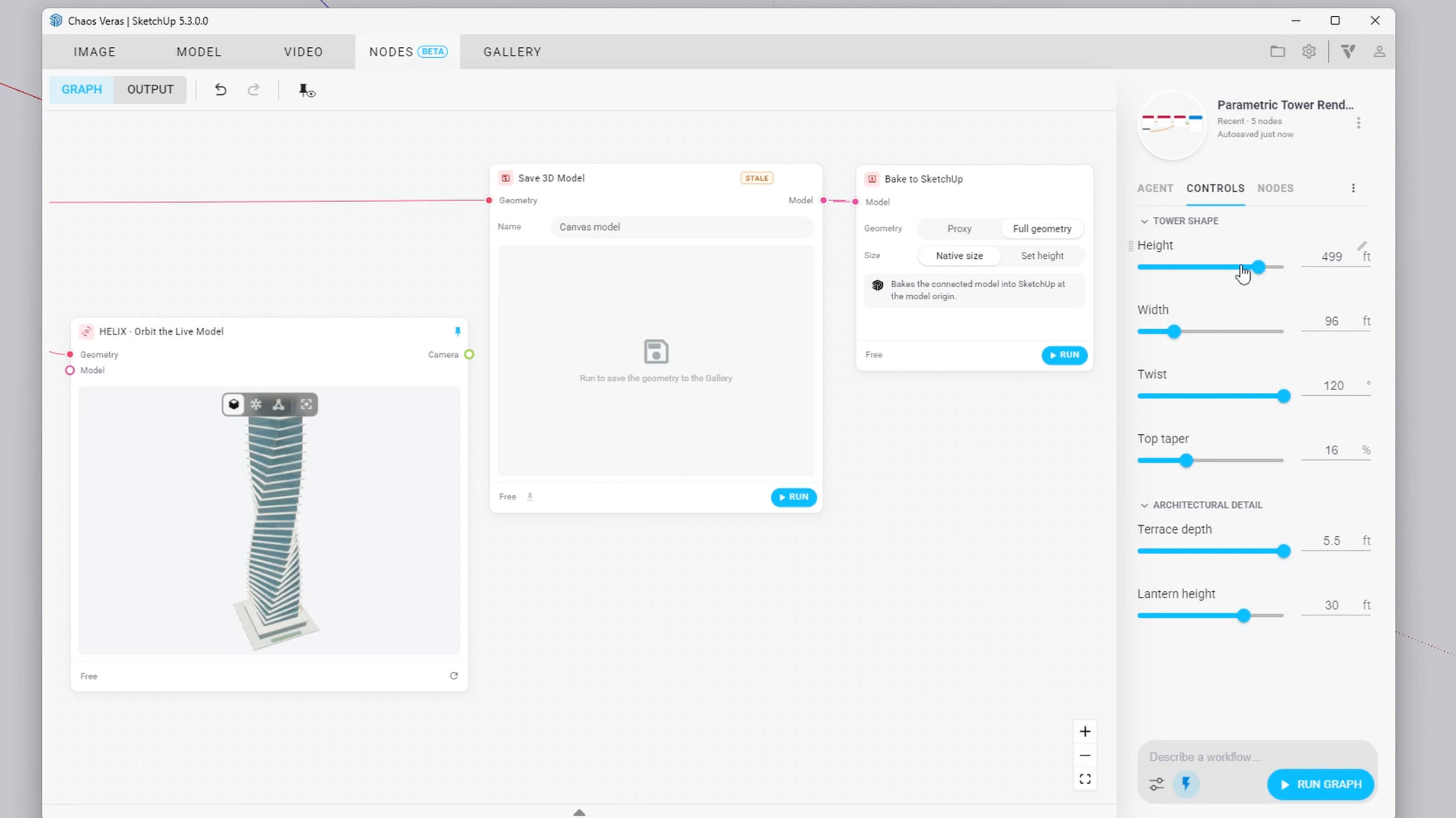
Task: Click the redo arrow icon
Action: [x=254, y=90]
